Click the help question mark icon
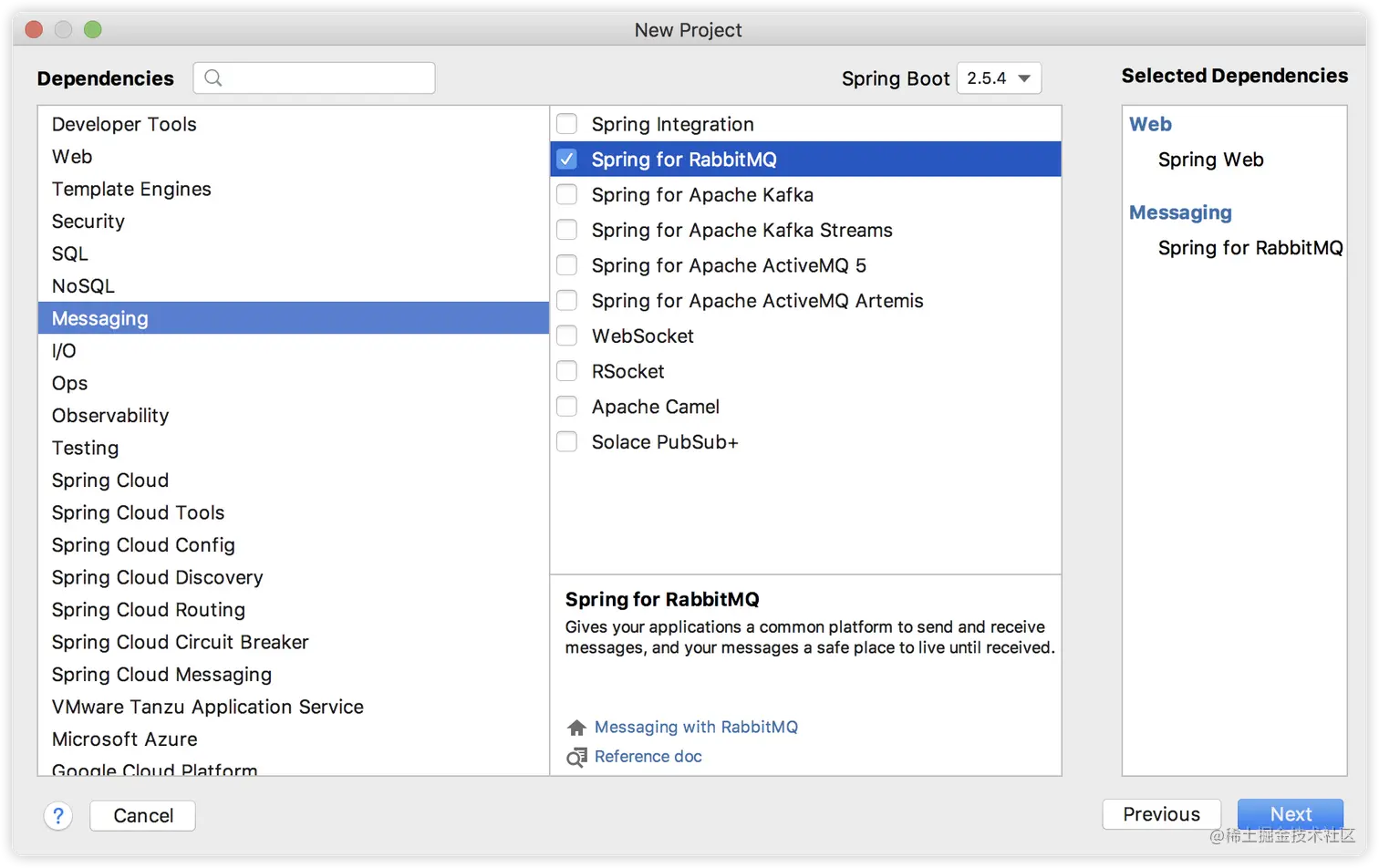The width and height of the screenshot is (1379, 868). [x=58, y=815]
